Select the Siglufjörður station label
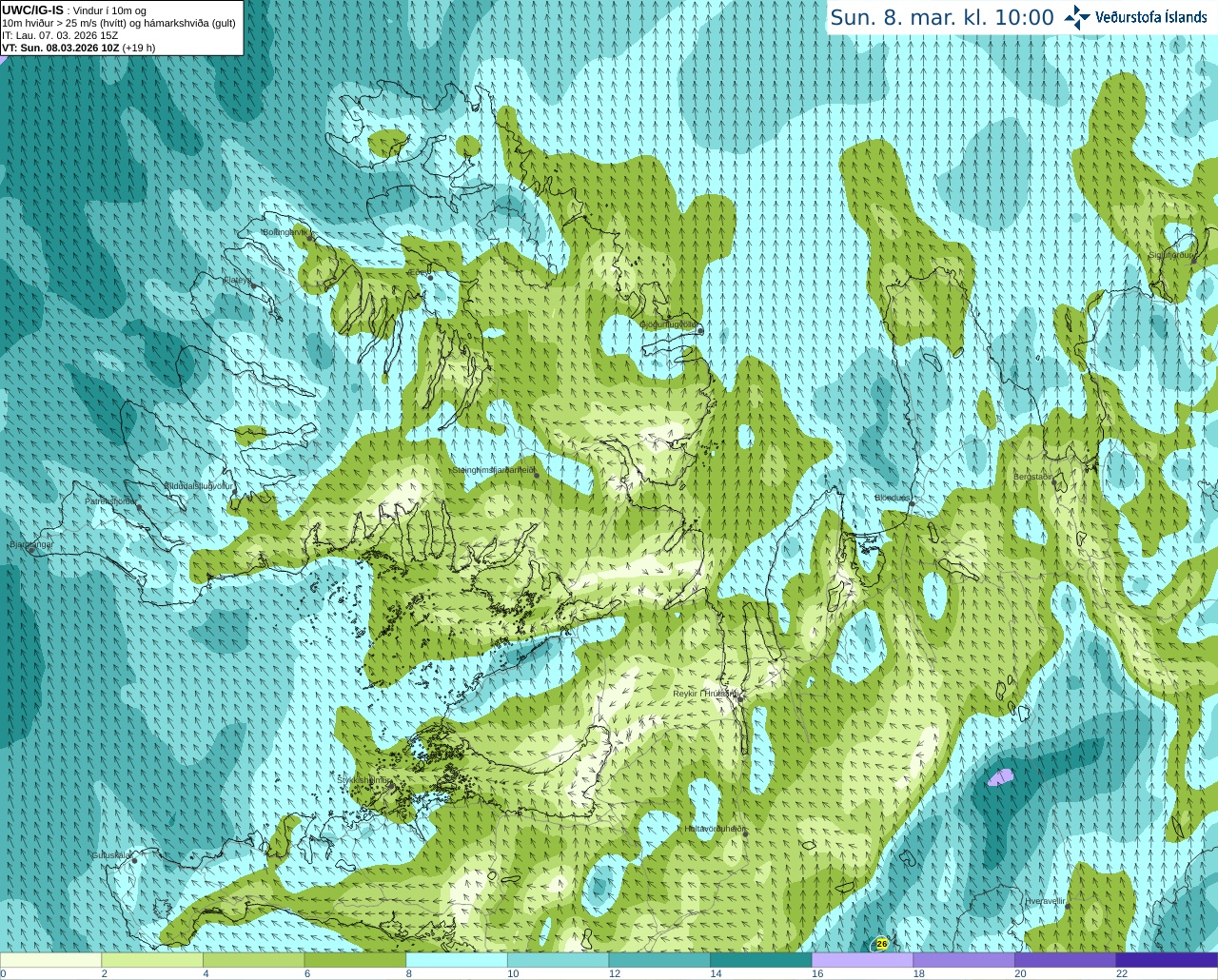The width and height of the screenshot is (1218, 980). [1171, 255]
